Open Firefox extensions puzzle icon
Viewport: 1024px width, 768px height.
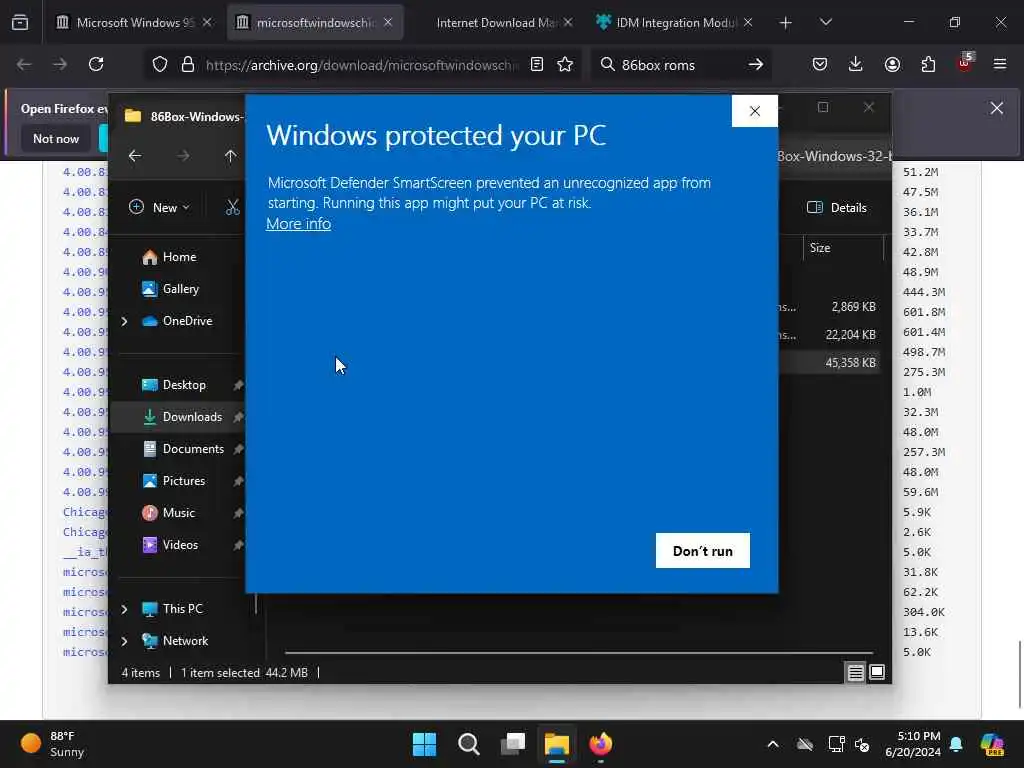coord(928,65)
